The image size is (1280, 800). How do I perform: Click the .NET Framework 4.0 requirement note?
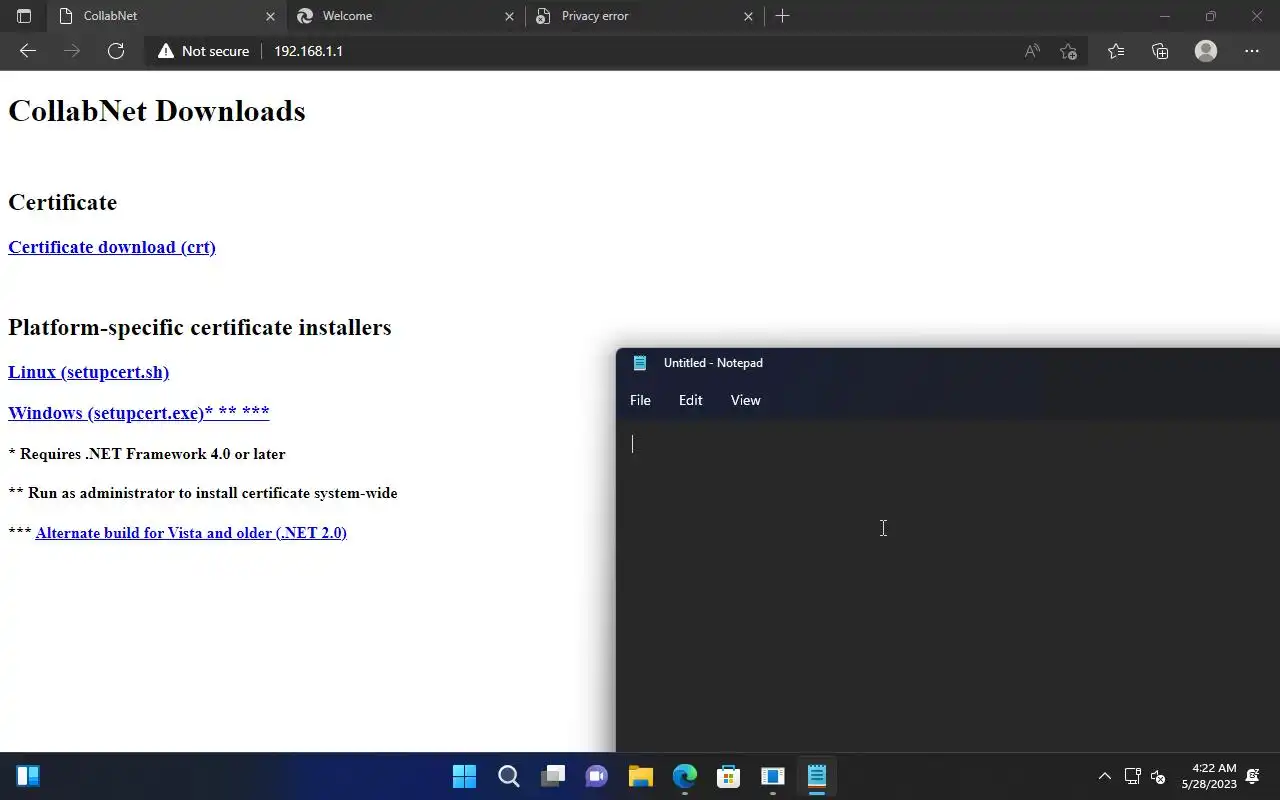point(147,454)
